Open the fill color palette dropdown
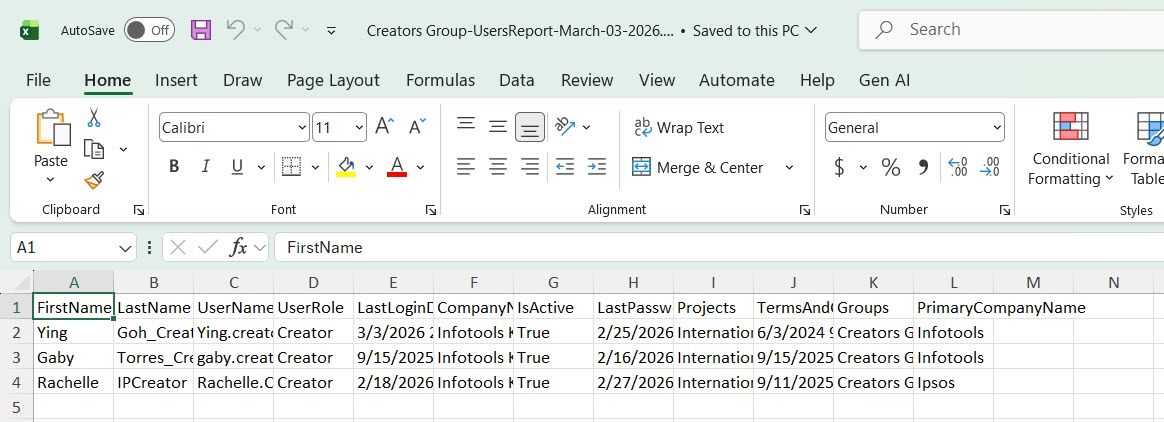 [x=369, y=167]
